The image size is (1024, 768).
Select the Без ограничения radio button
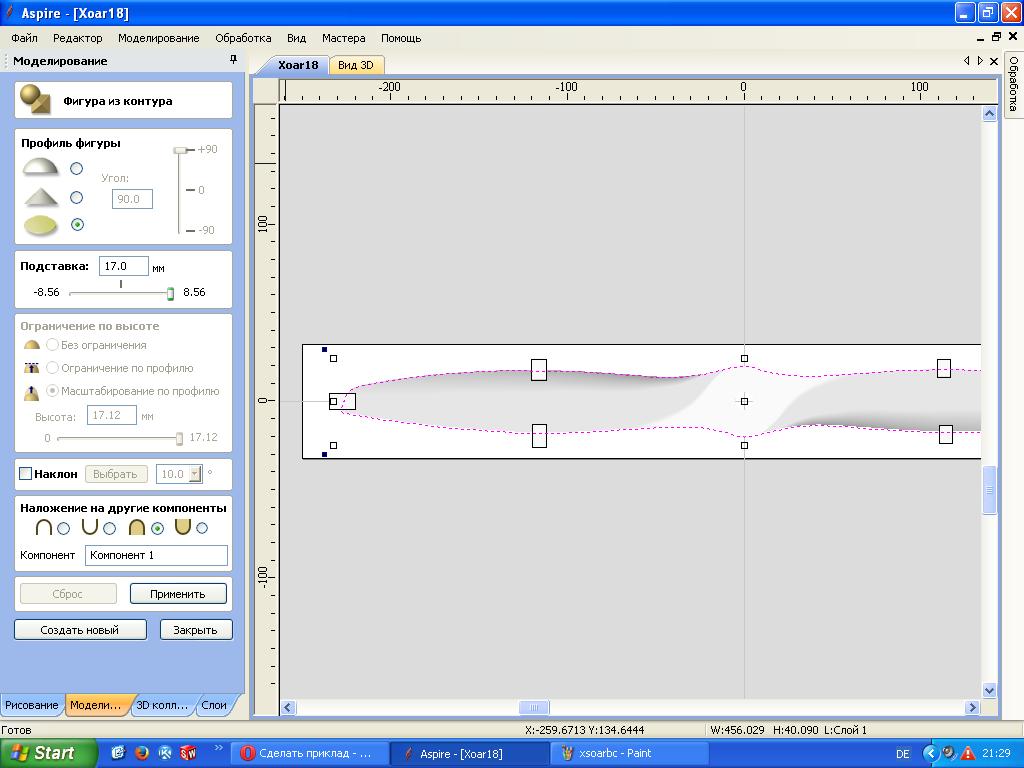click(52, 345)
